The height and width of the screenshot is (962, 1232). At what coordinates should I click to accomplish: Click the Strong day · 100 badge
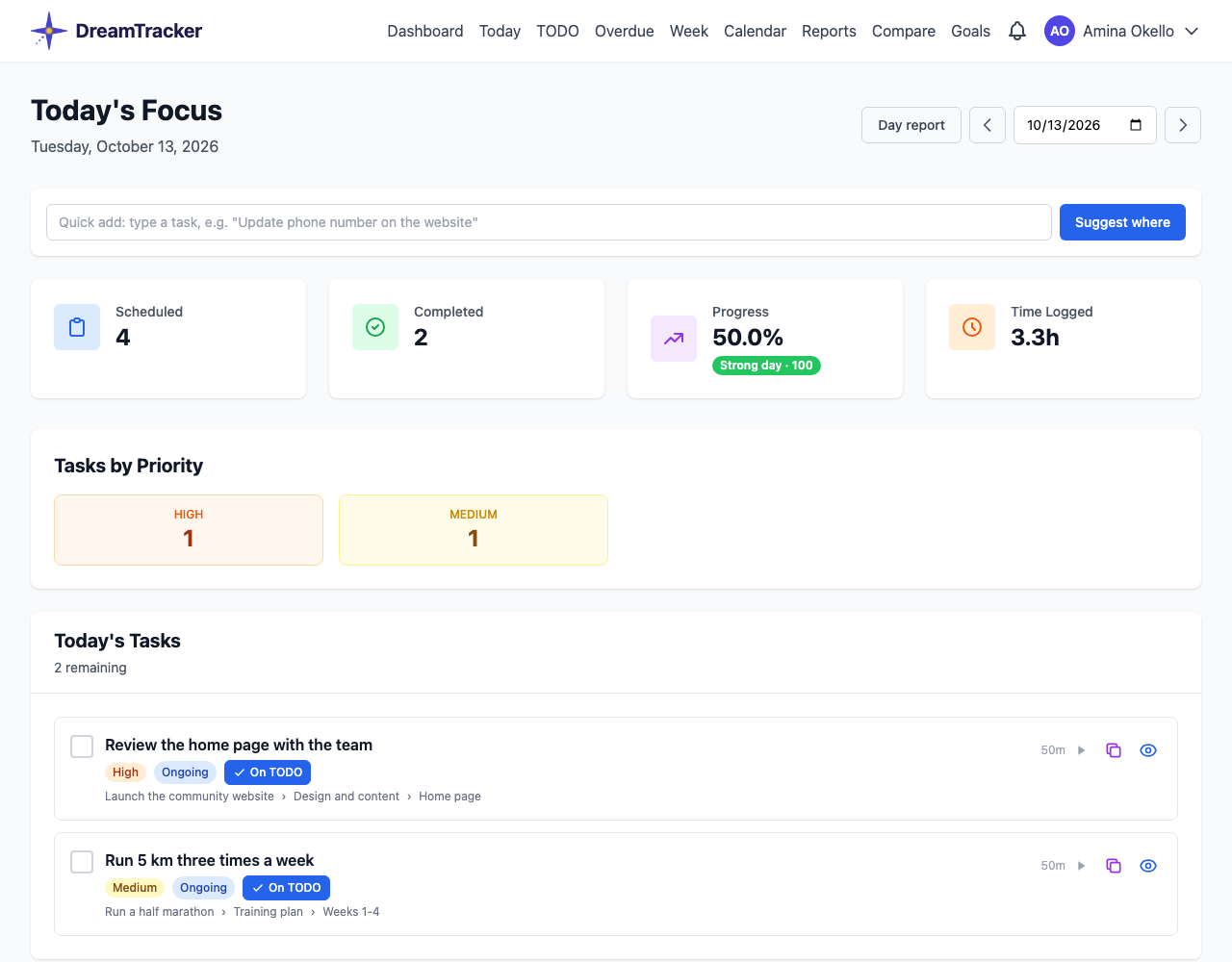pyautogui.click(x=766, y=366)
